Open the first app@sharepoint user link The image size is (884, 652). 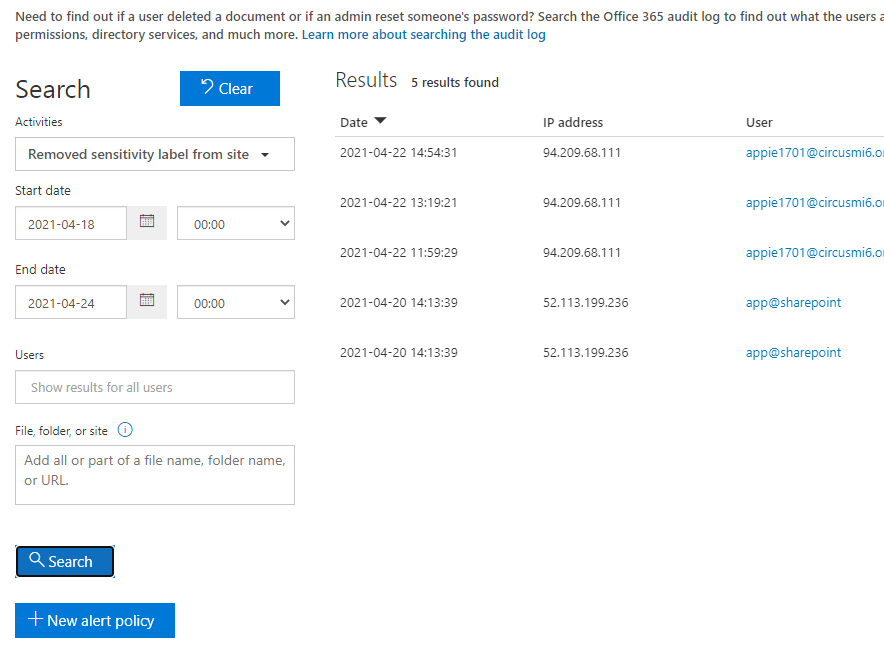coord(793,303)
